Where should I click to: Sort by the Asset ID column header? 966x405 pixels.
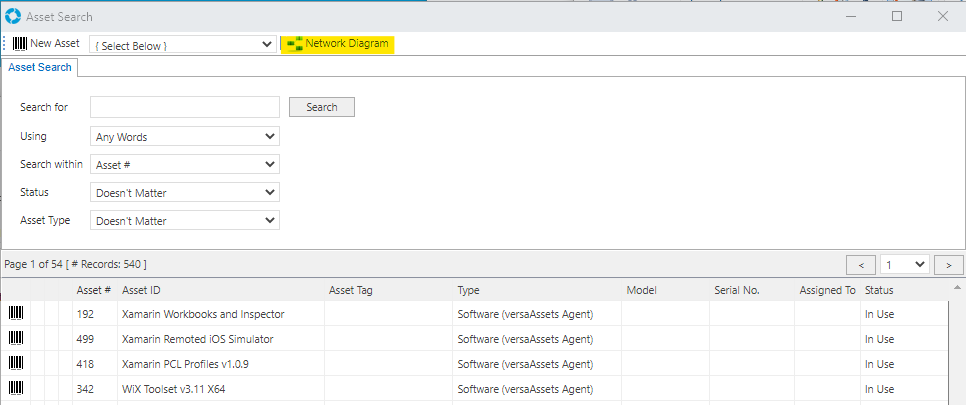pyautogui.click(x=141, y=290)
